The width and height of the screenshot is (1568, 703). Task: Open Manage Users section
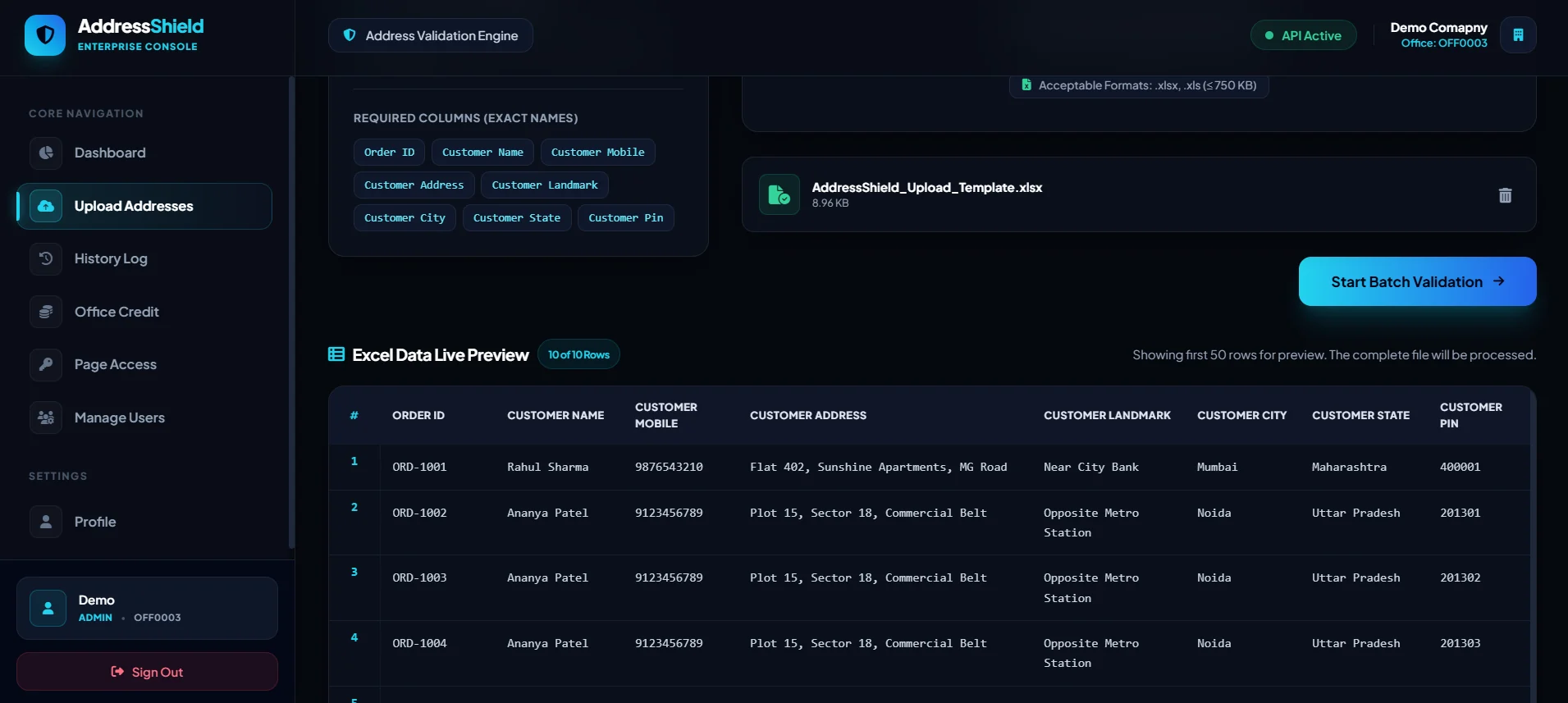click(144, 418)
